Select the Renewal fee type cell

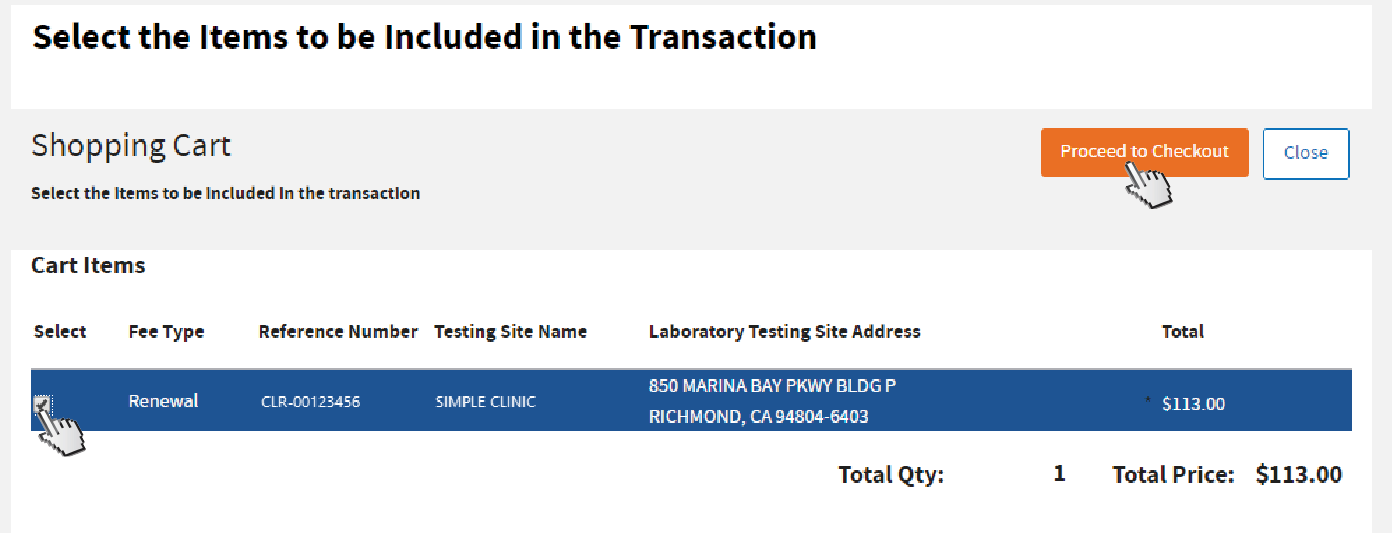click(x=163, y=401)
